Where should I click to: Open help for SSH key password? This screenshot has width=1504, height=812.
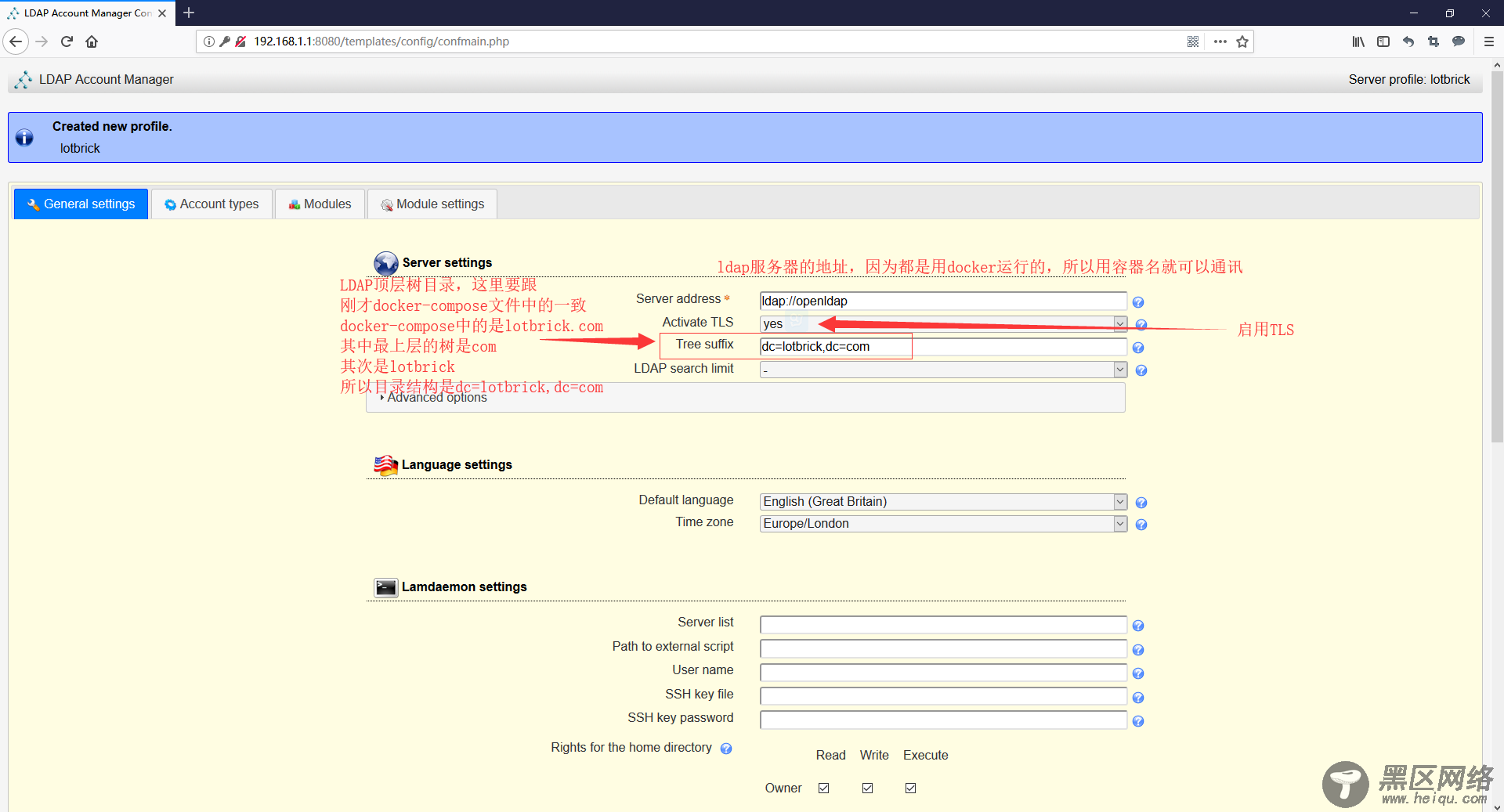tap(1138, 721)
